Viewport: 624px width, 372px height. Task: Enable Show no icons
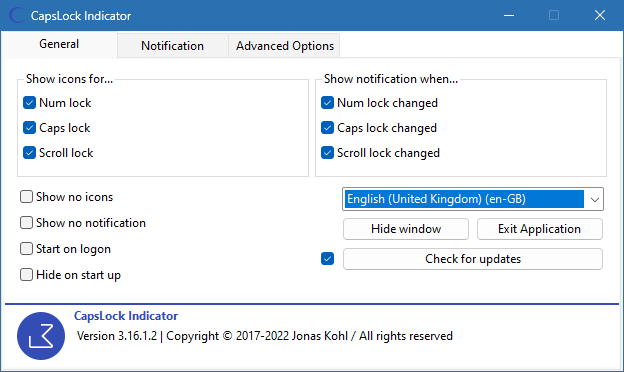click(26, 197)
